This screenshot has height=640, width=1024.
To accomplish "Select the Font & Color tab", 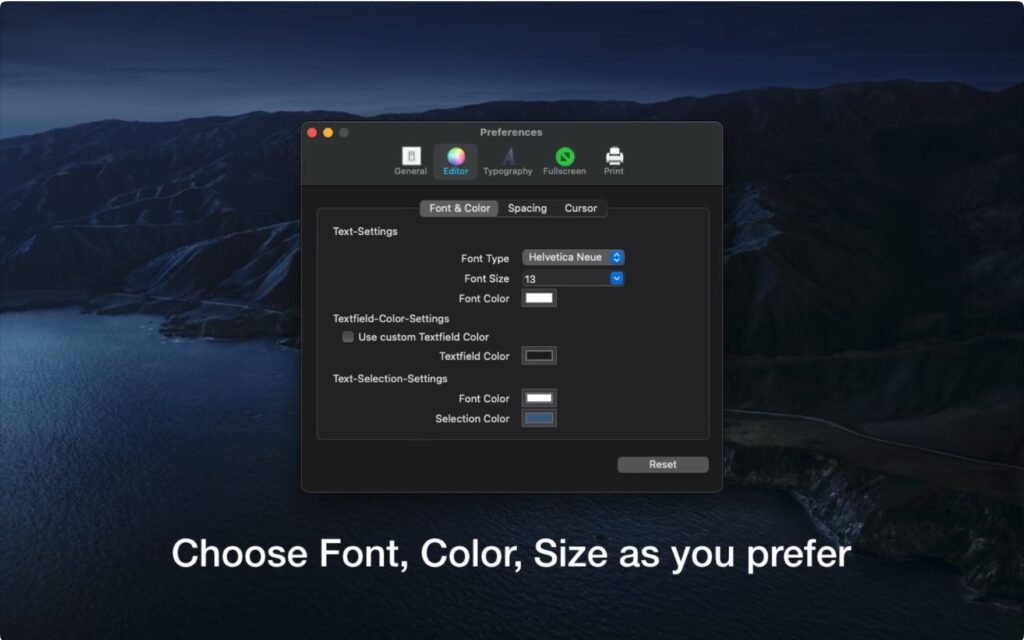I will 458,208.
